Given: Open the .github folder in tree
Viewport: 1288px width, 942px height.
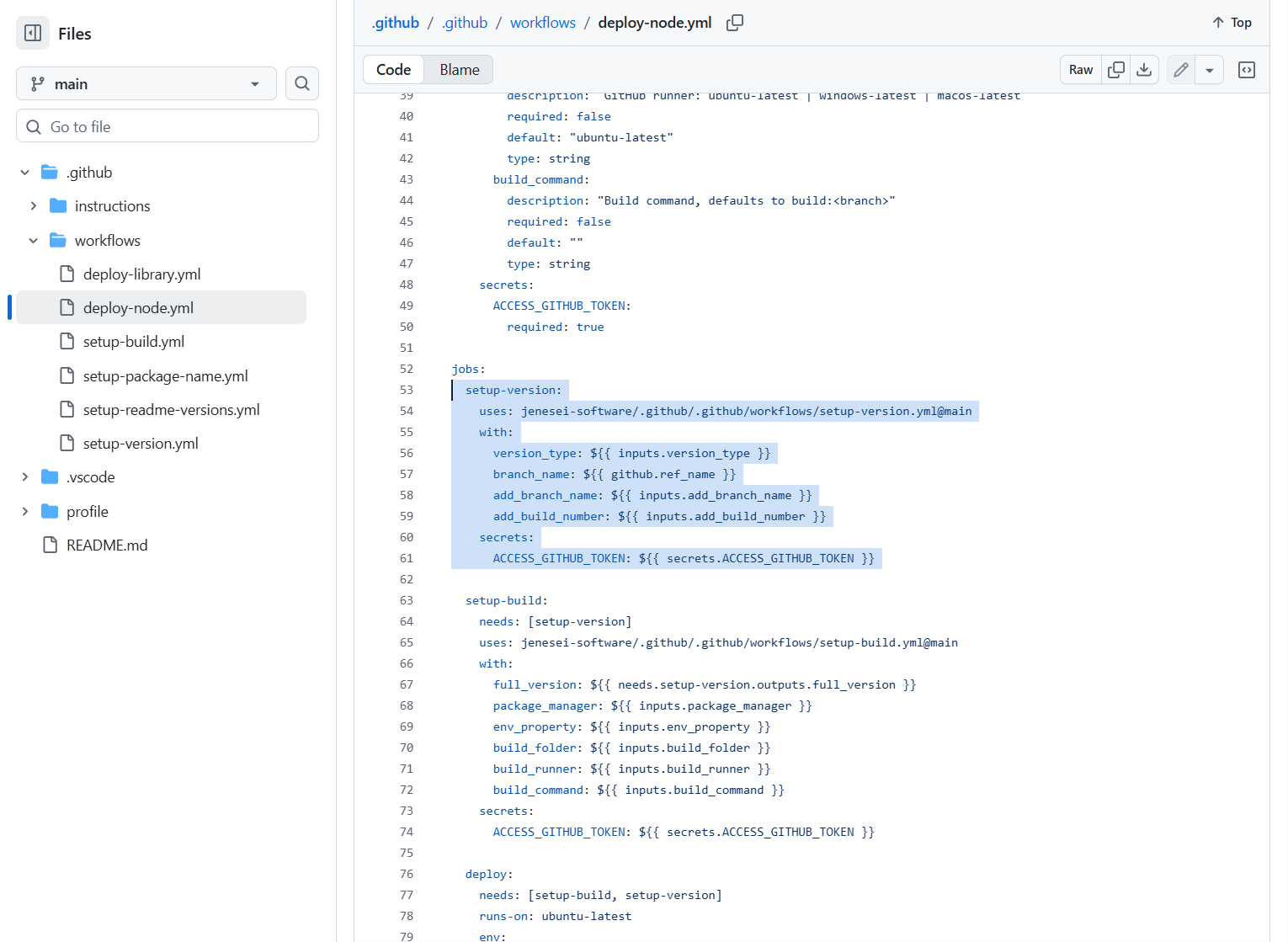Looking at the screenshot, I should pos(89,173).
